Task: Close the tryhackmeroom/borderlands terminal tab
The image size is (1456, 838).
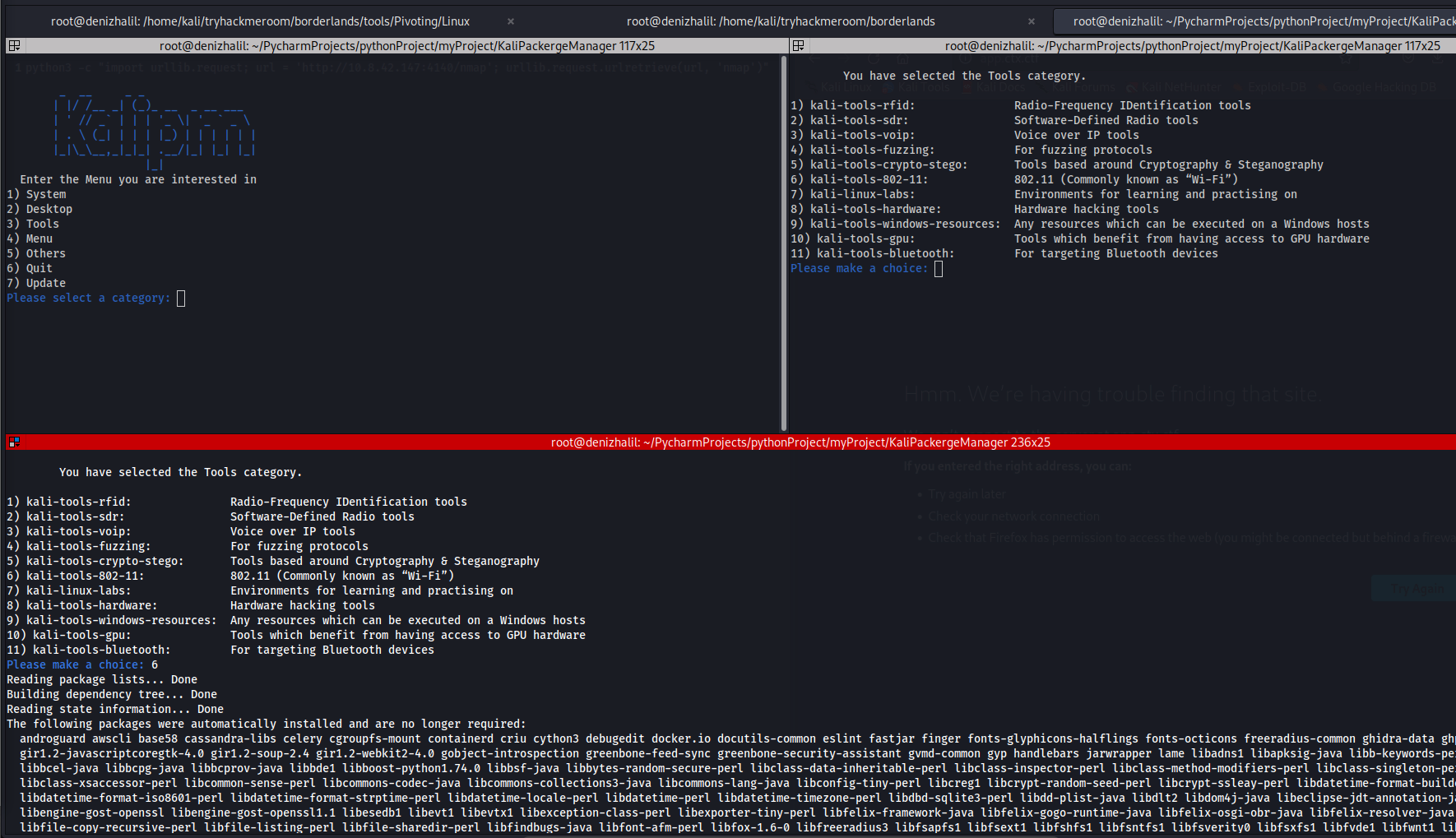Action: click(1031, 21)
